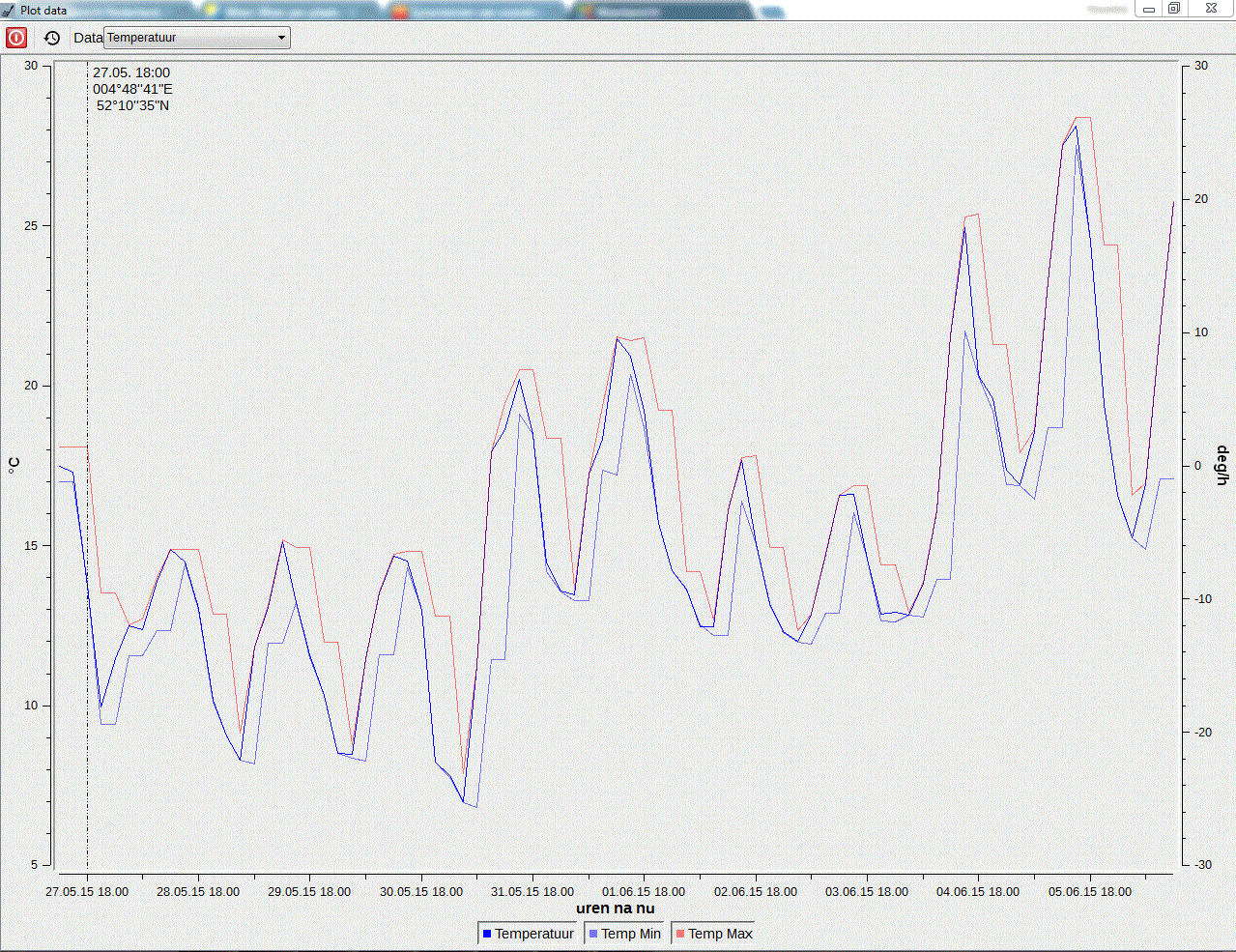Toggle the Temp Min series legend entry
The width and height of the screenshot is (1236, 952).
[625, 934]
